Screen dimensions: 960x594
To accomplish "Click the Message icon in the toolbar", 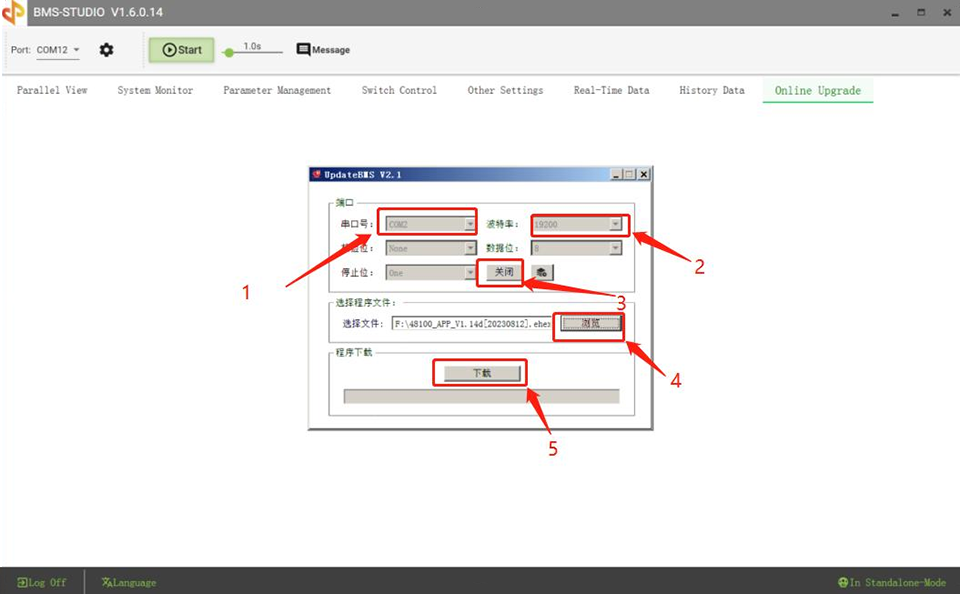I will click(301, 48).
